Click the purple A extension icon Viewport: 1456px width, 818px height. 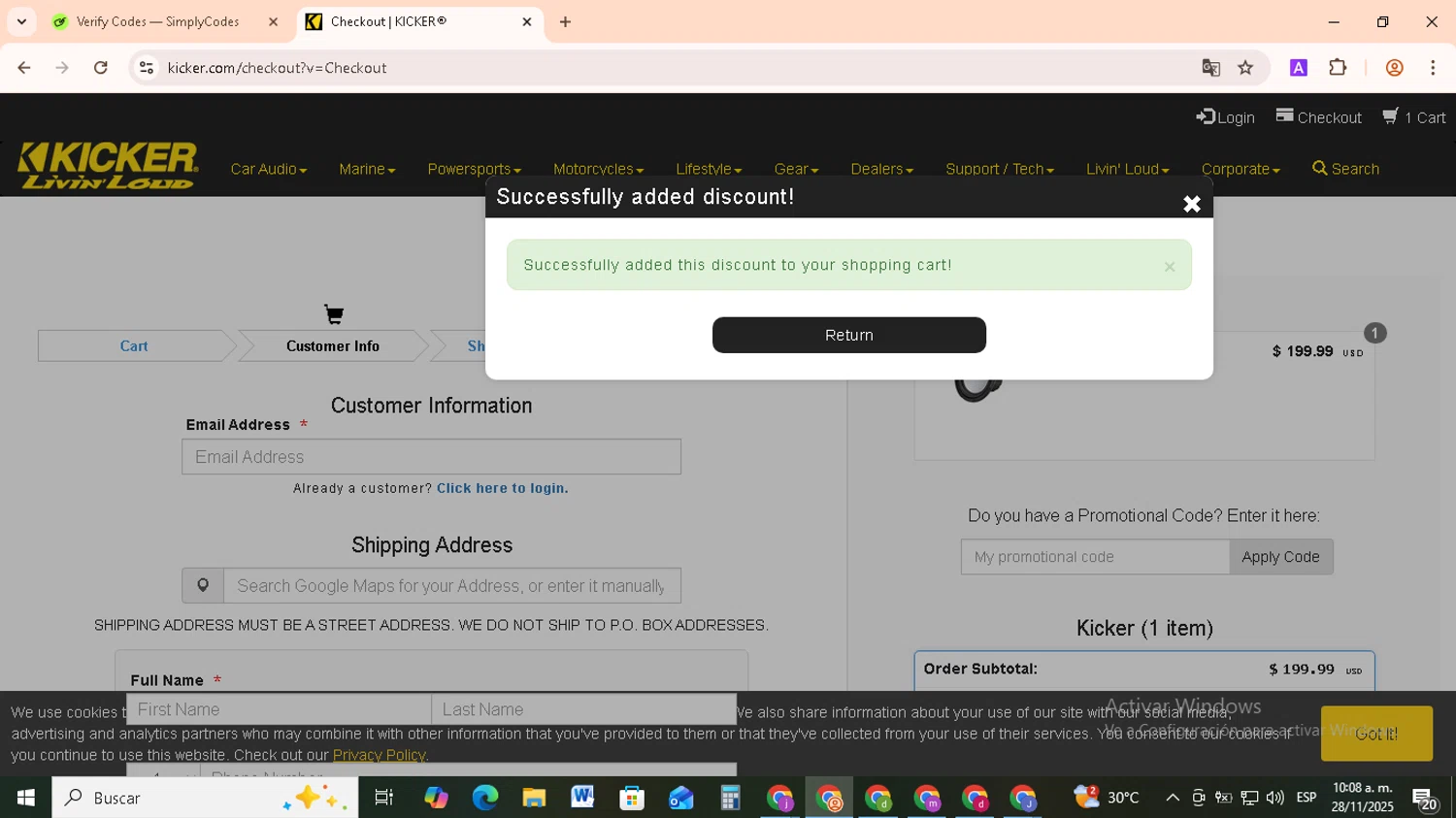click(1299, 68)
